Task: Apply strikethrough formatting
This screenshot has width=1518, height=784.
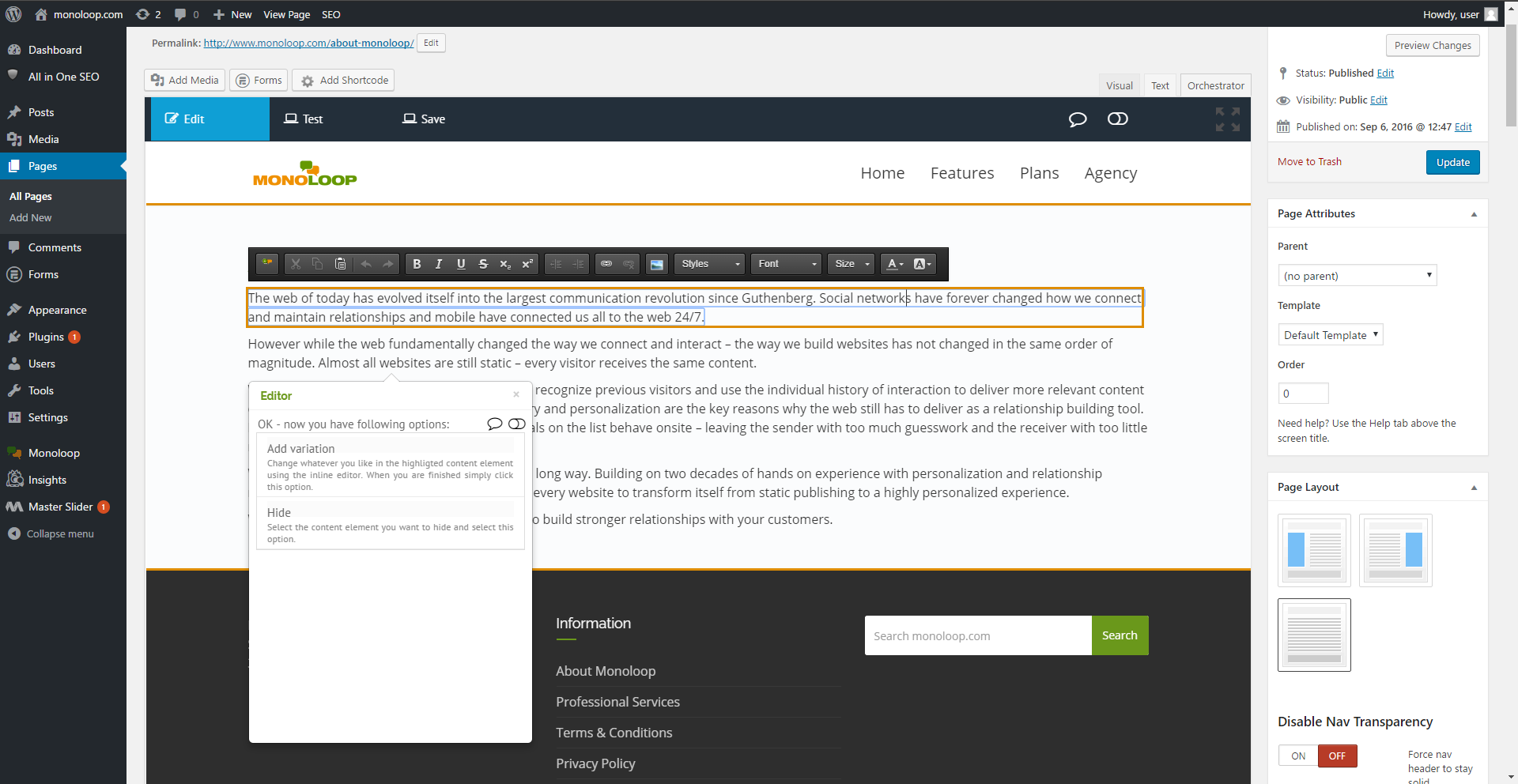Action: (x=483, y=264)
